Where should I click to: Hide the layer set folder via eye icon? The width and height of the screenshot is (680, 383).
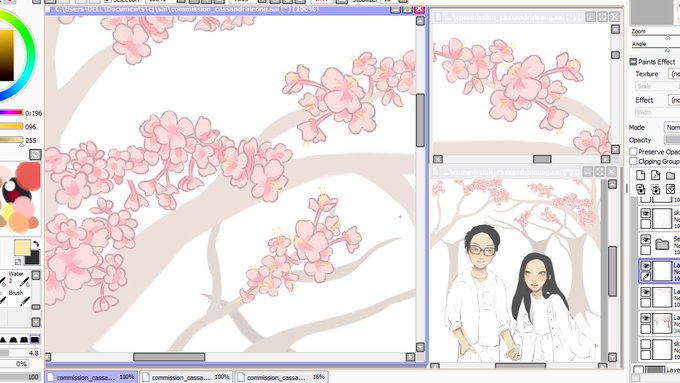click(646, 240)
